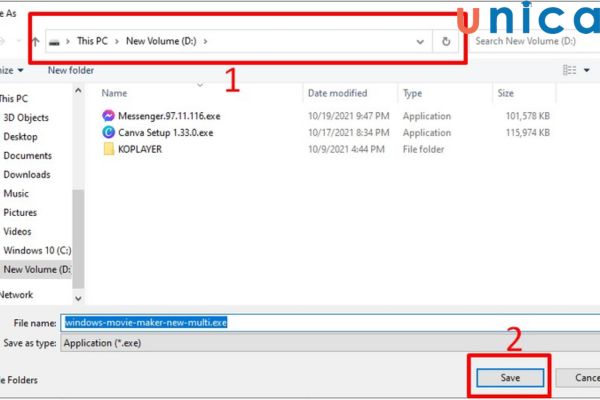Select Downloads in the navigation pane
The width and height of the screenshot is (600, 400).
point(27,175)
